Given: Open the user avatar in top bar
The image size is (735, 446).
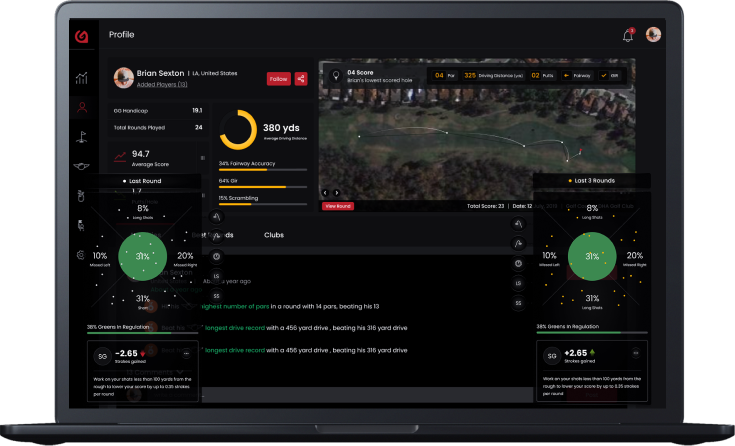Looking at the screenshot, I should pyautogui.click(x=654, y=35).
